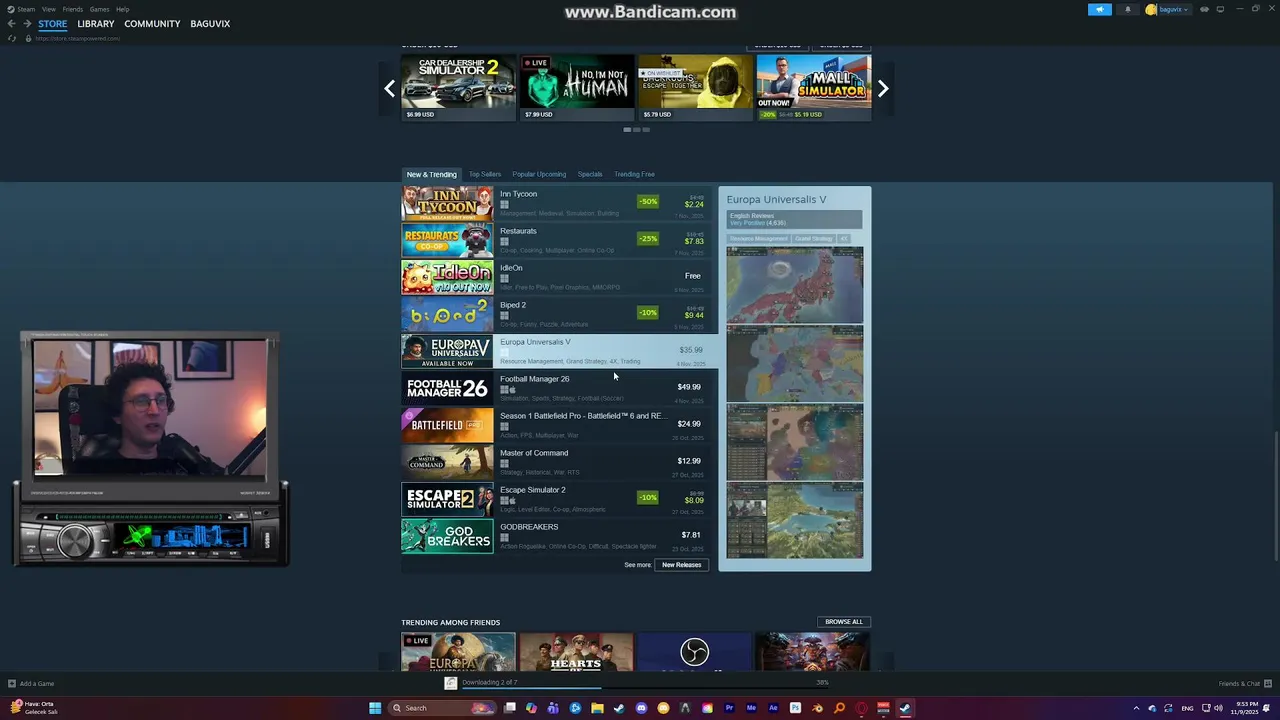Select the Top Sellers tab
The image size is (1280, 720).
pyautogui.click(x=485, y=174)
